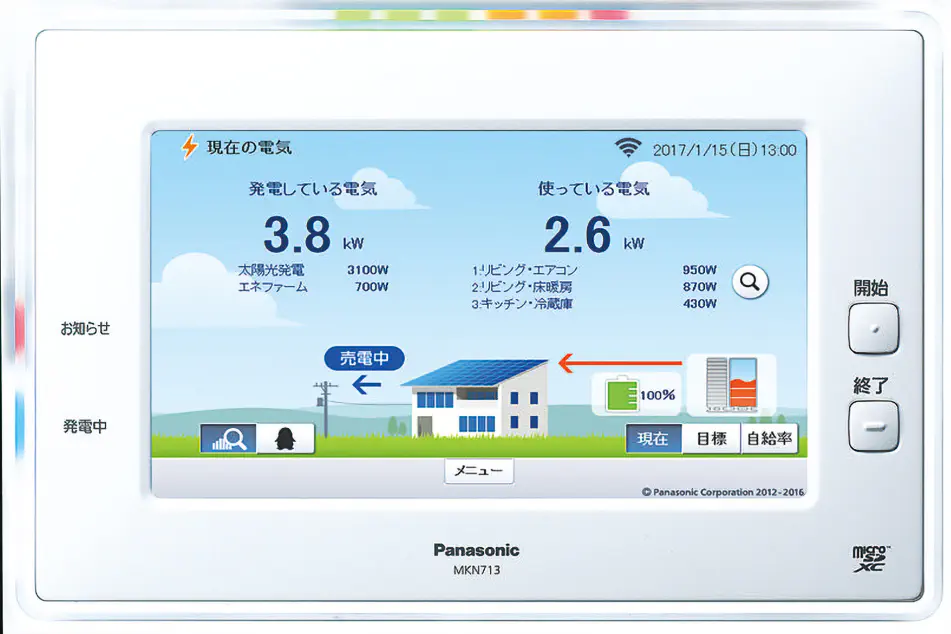Tap the blue selling-power arrow
This screenshot has width=951, height=634.
[367, 385]
